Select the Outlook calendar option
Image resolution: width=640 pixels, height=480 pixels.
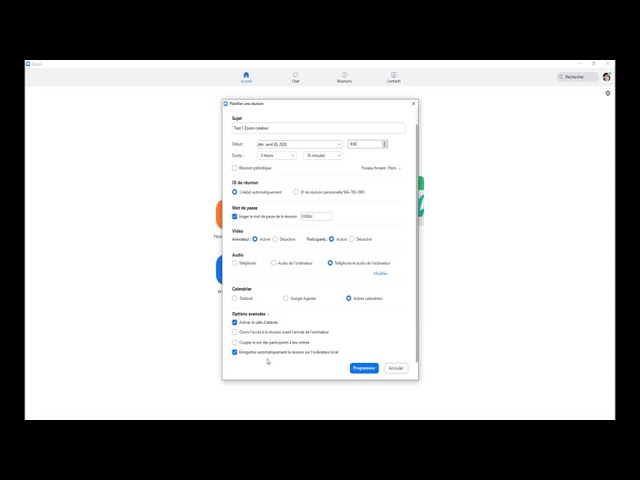(235, 298)
